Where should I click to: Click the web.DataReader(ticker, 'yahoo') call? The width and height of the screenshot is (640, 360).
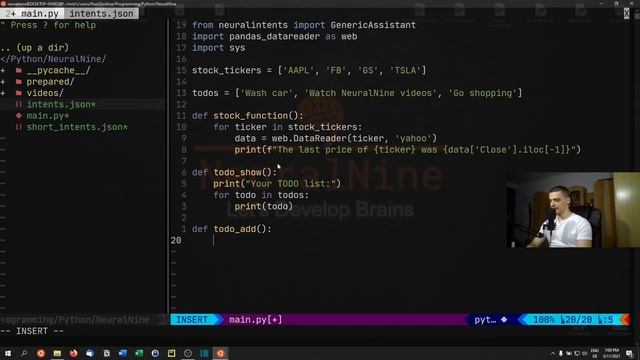(x=354, y=138)
